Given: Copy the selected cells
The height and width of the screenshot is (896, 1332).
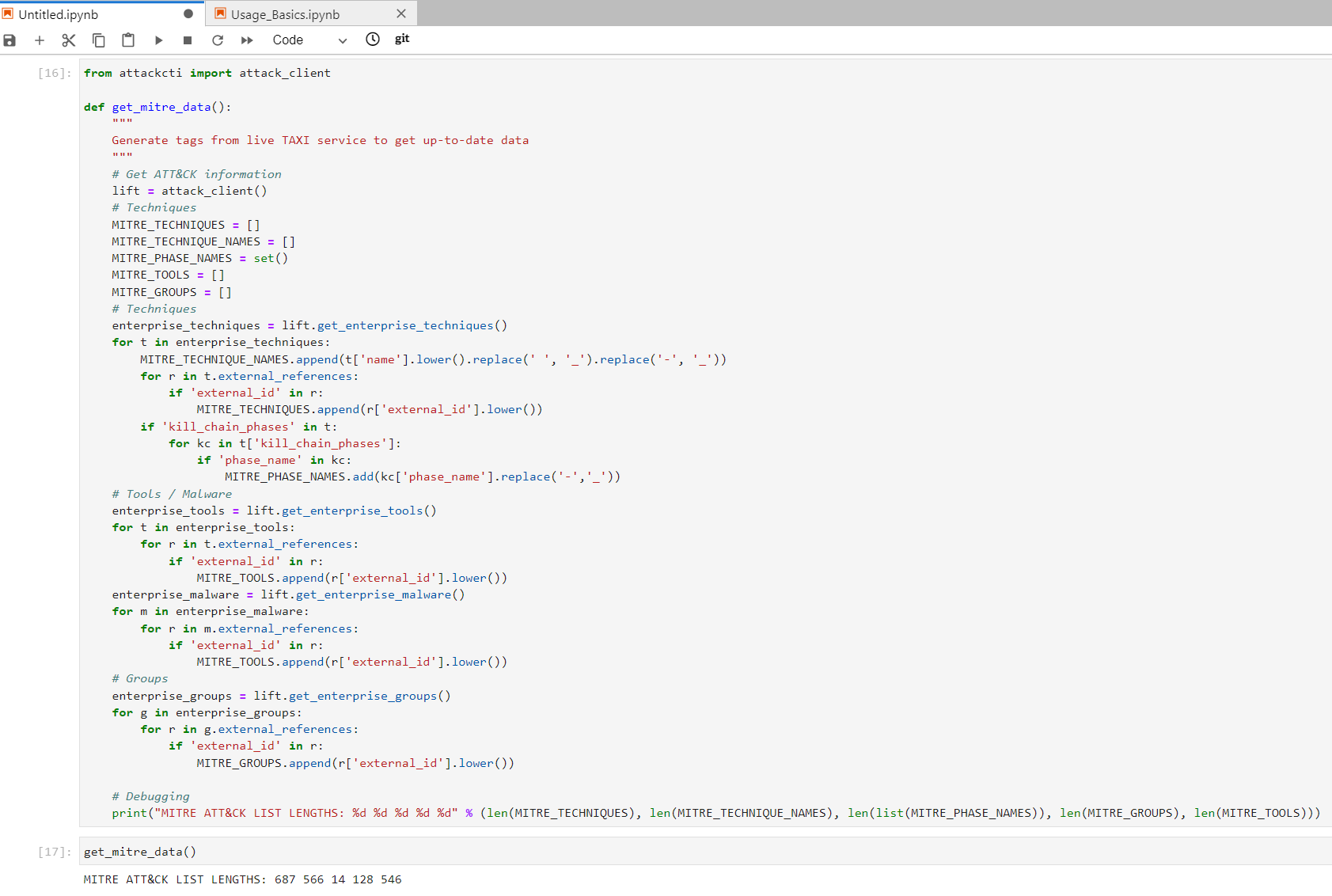Looking at the screenshot, I should click(x=98, y=40).
